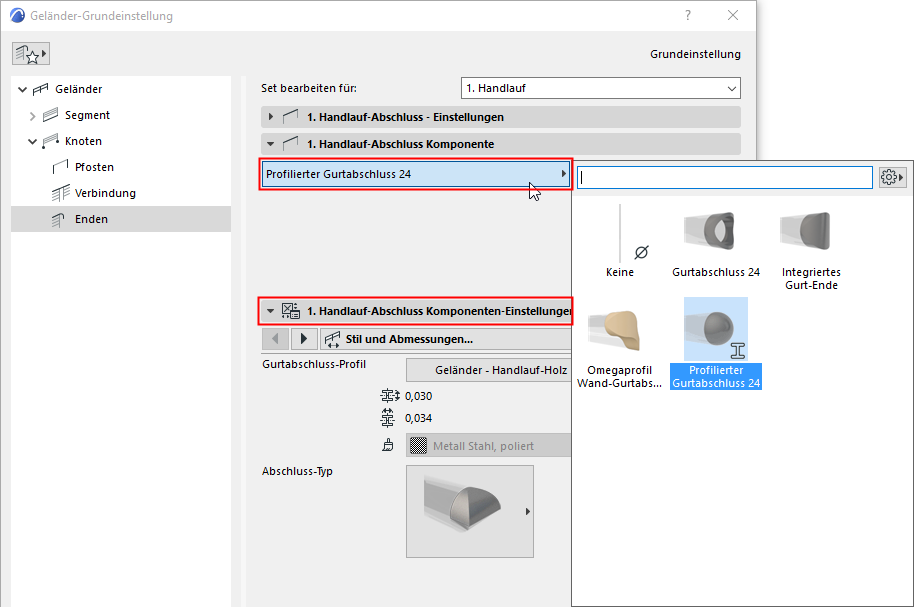Click the profile height icon beside 0,034
The width and height of the screenshot is (914, 607).
point(388,418)
